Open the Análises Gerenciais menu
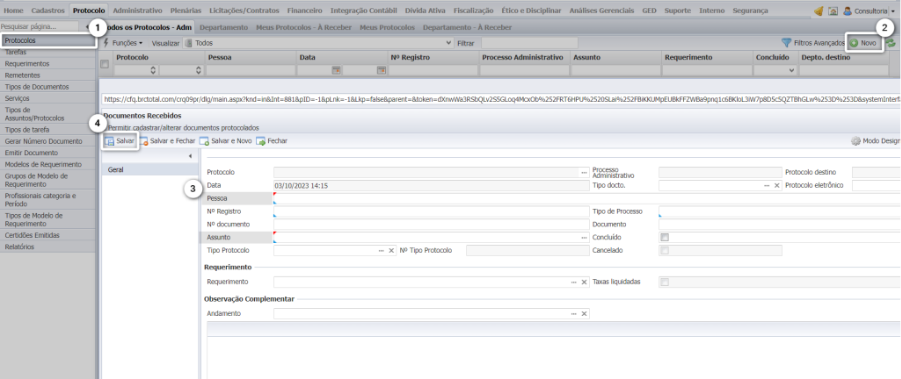The height and width of the screenshot is (379, 901). tap(602, 10)
